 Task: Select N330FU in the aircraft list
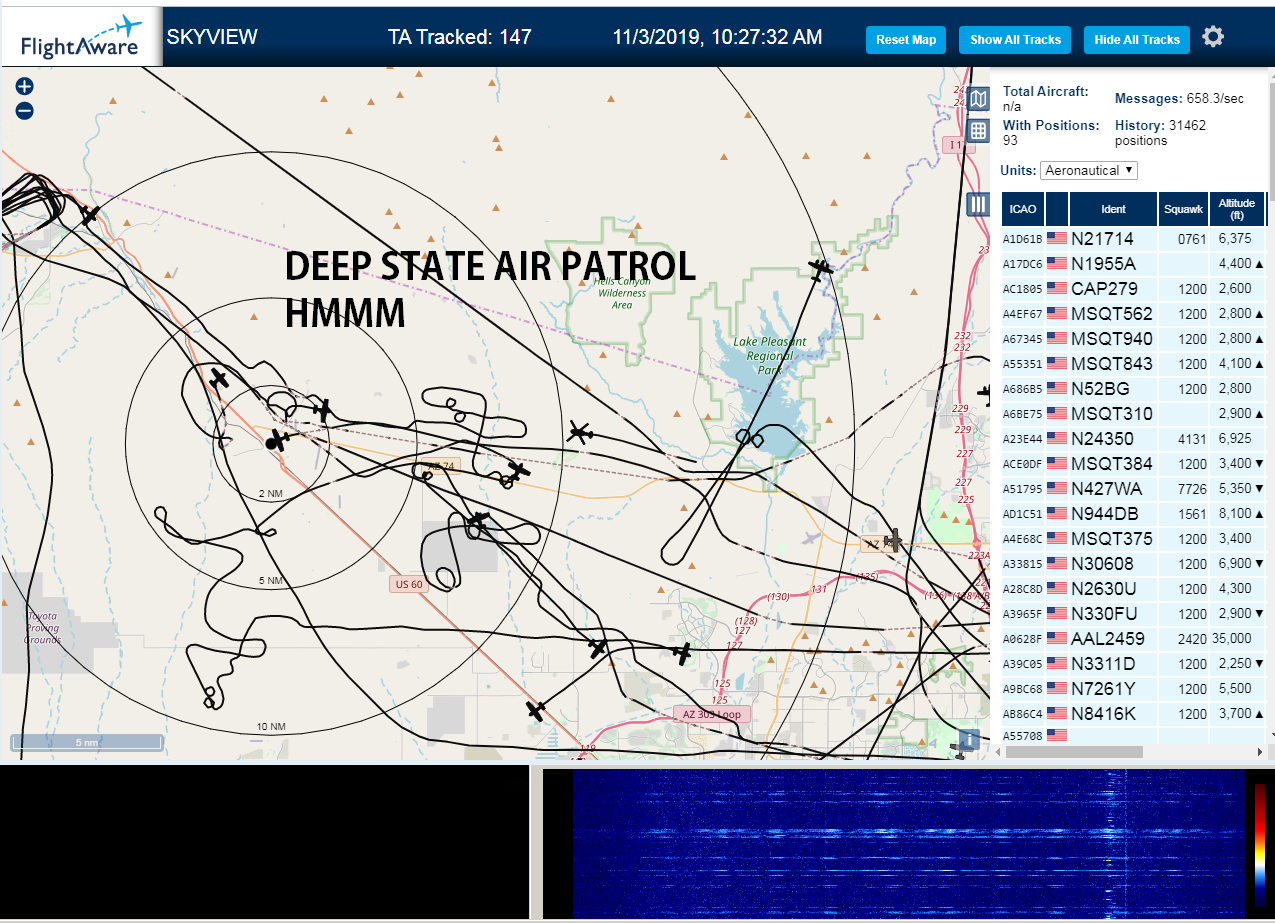coord(1134,614)
